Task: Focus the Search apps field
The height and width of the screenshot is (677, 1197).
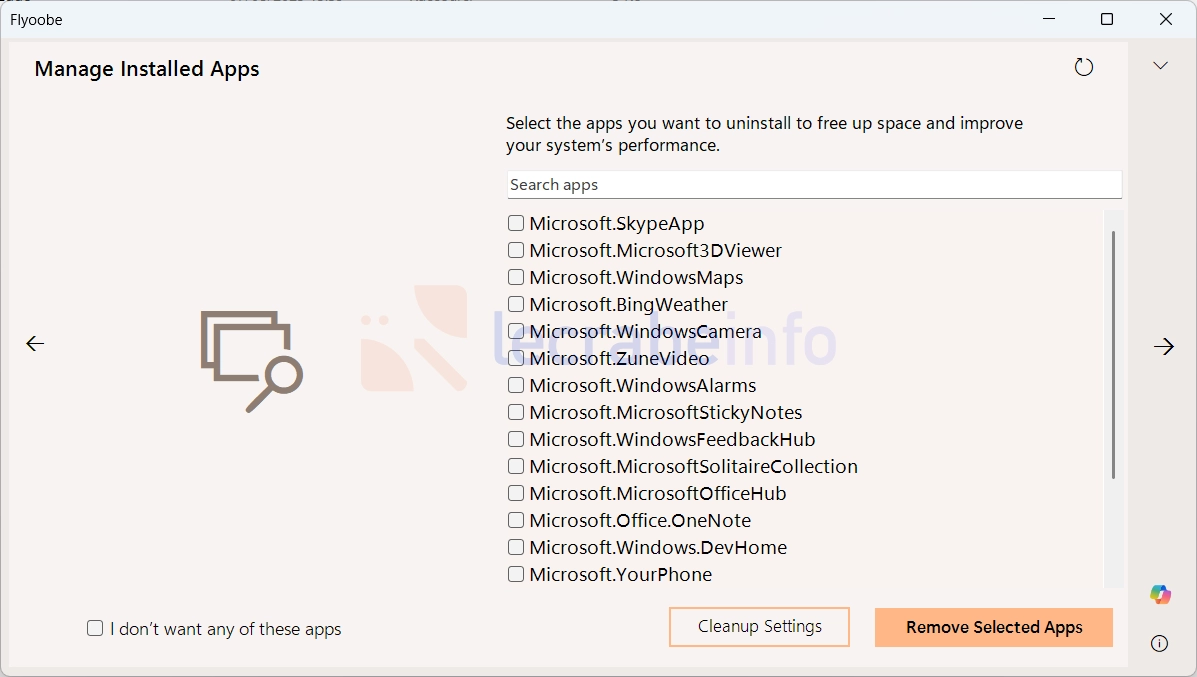Action: pos(815,185)
